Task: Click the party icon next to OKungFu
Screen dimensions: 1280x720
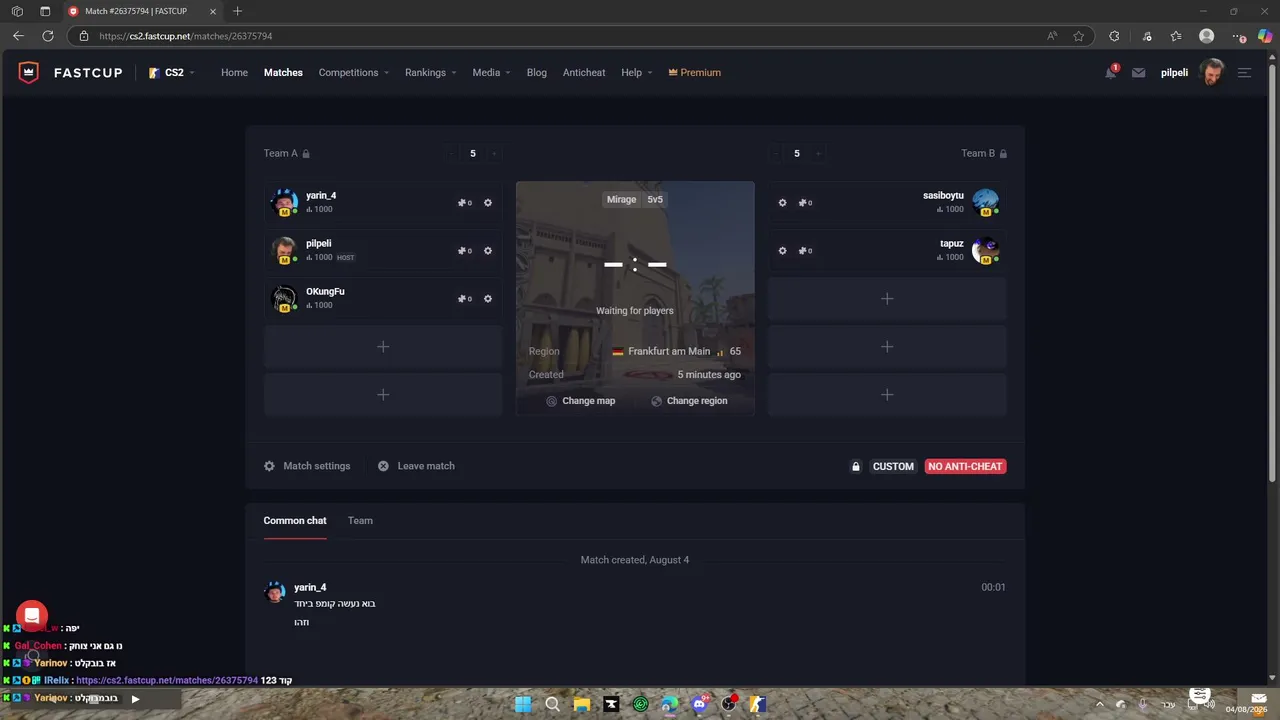Action: 464,299
